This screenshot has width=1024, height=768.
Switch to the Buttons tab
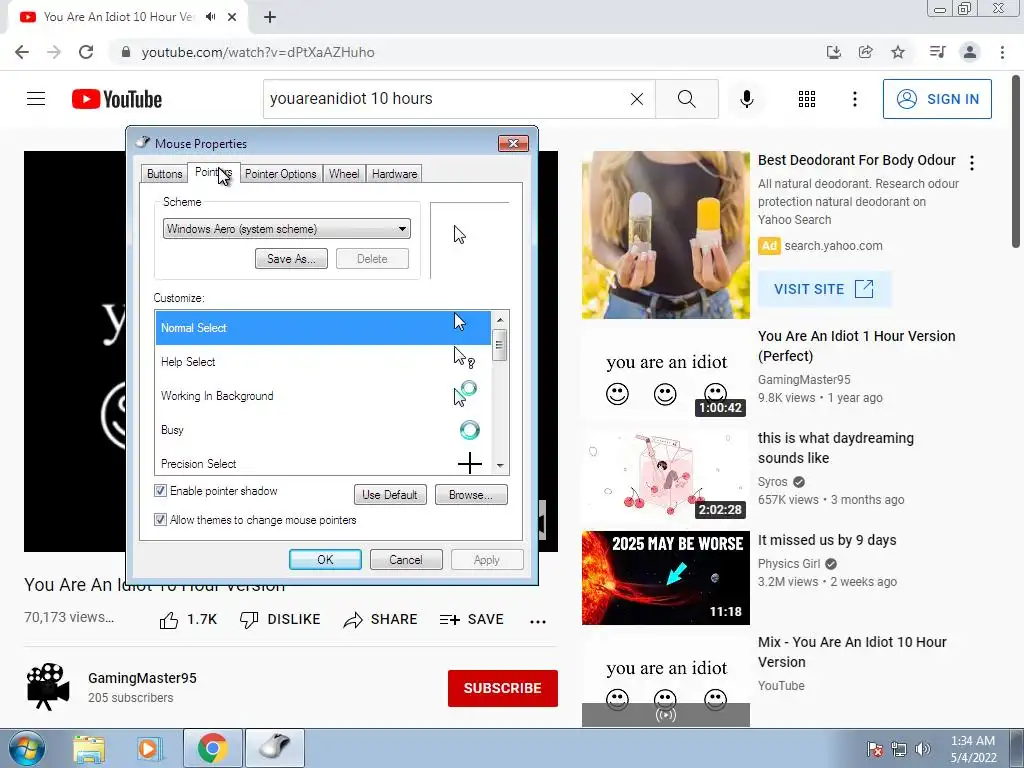(165, 174)
